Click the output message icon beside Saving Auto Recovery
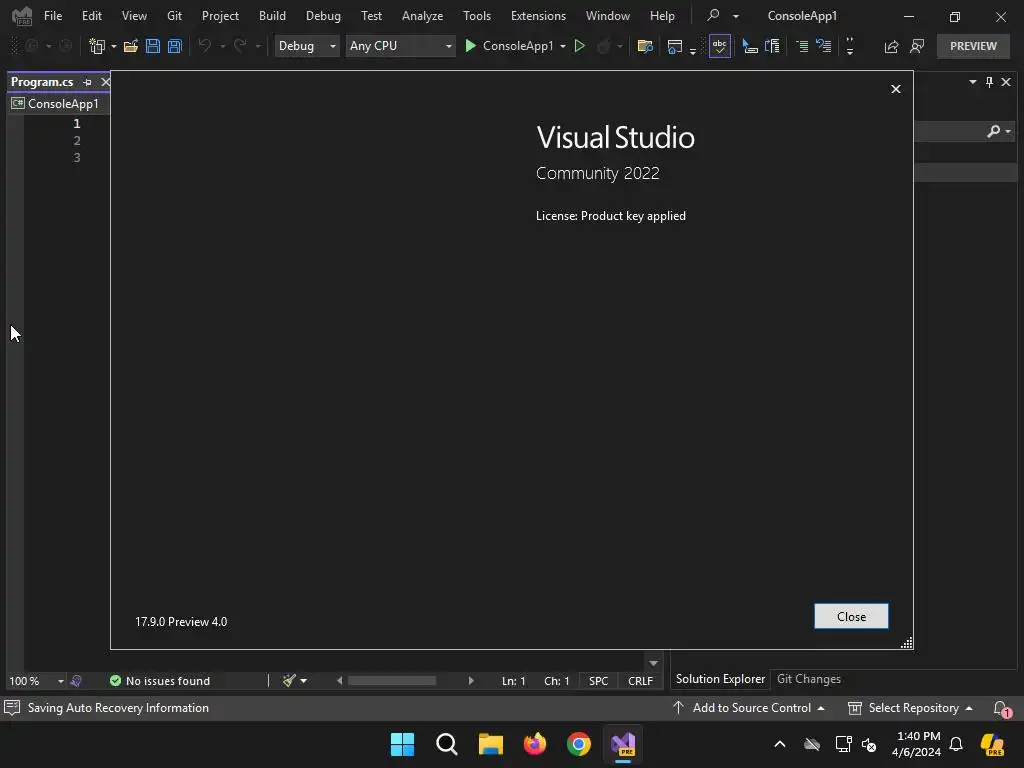 [x=12, y=708]
